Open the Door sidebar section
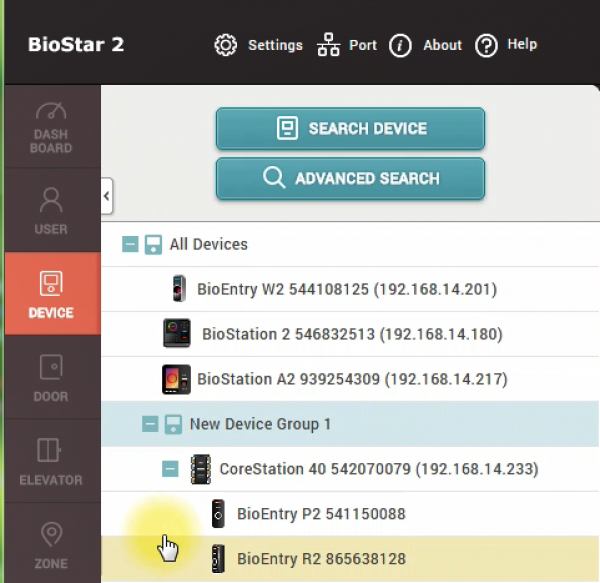Screen dimensions: 600x583 51,378
